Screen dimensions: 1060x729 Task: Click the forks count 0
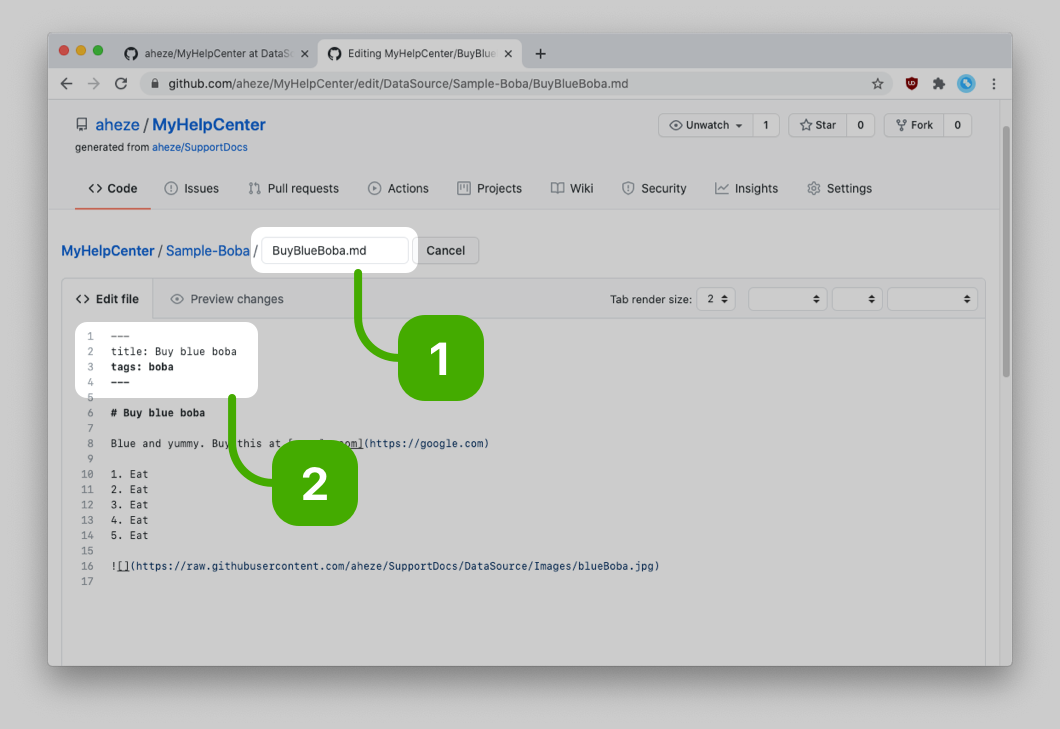click(957, 125)
